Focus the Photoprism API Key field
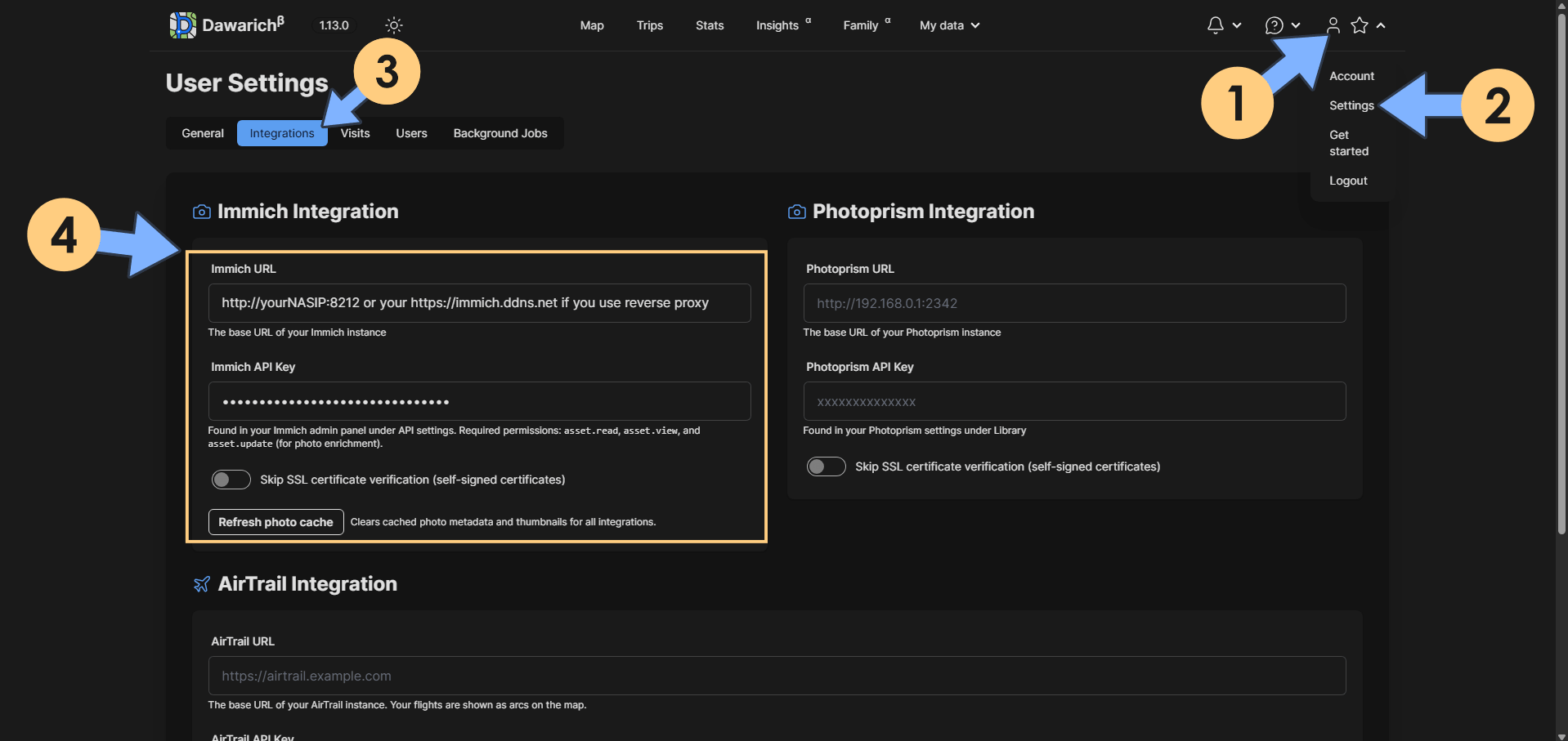 coord(1075,401)
